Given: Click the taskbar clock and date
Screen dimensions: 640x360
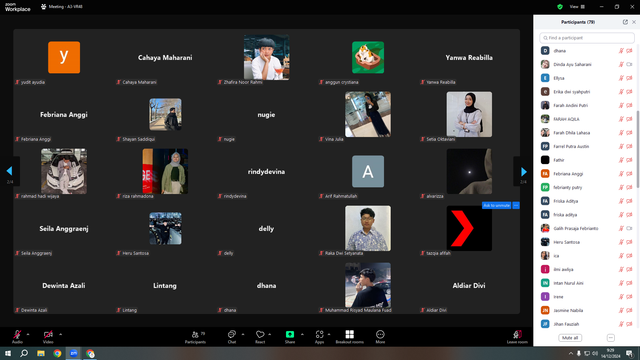Looking at the screenshot, I should (611, 353).
